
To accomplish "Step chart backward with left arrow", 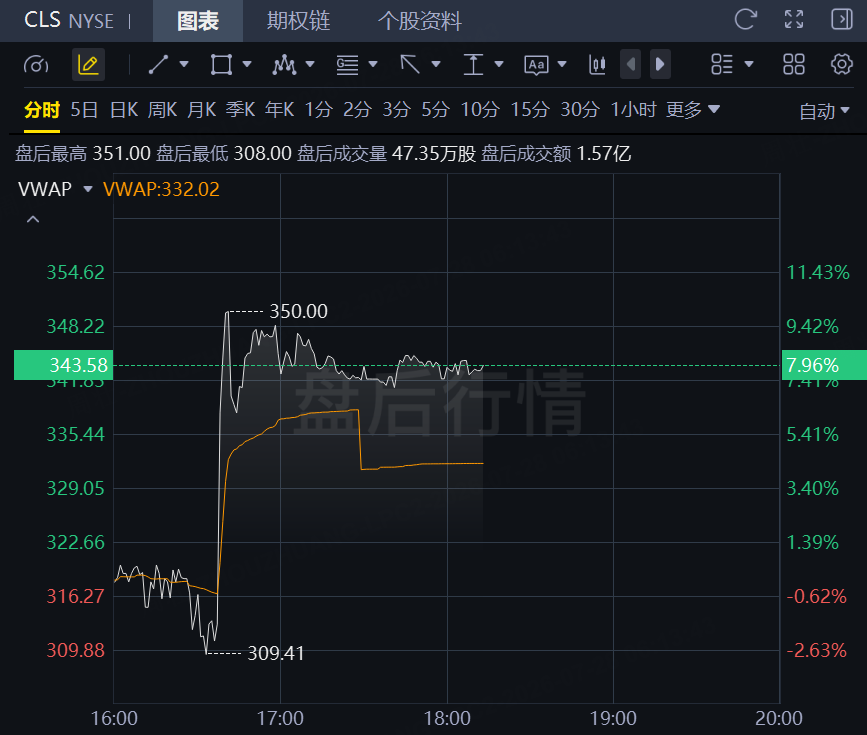I will [630, 65].
